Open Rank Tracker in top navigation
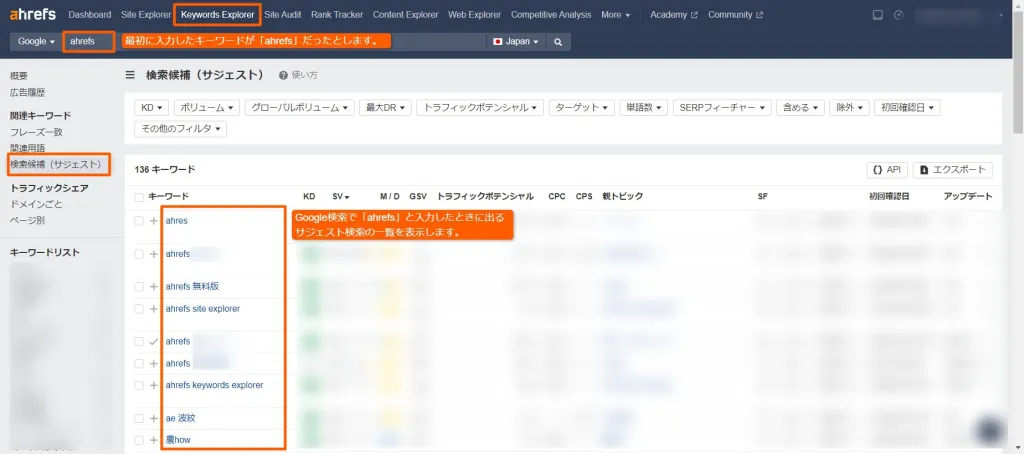Screen dimensions: 1024x454 tap(337, 15)
